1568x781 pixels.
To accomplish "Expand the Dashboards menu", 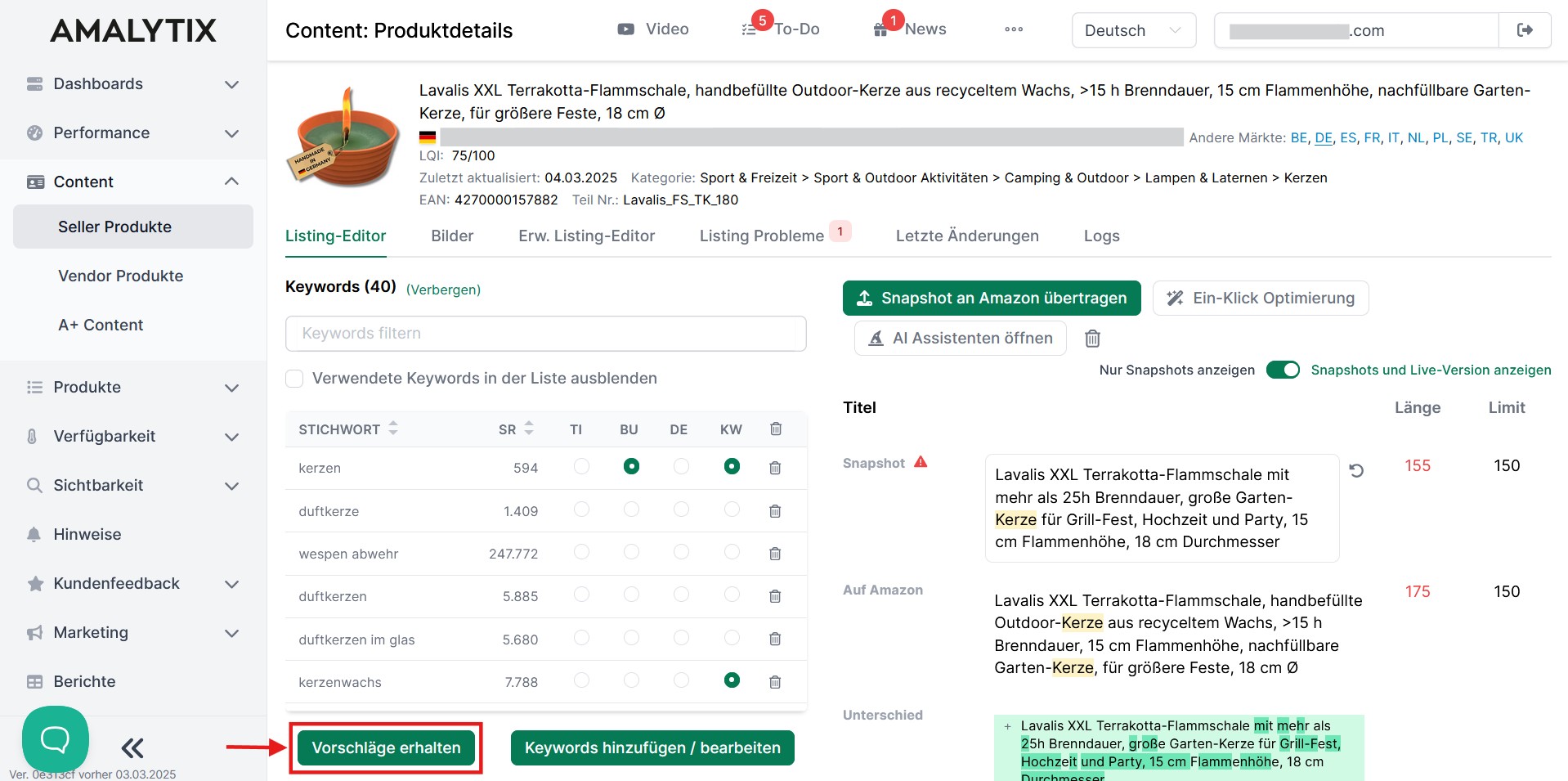I will pyautogui.click(x=133, y=84).
